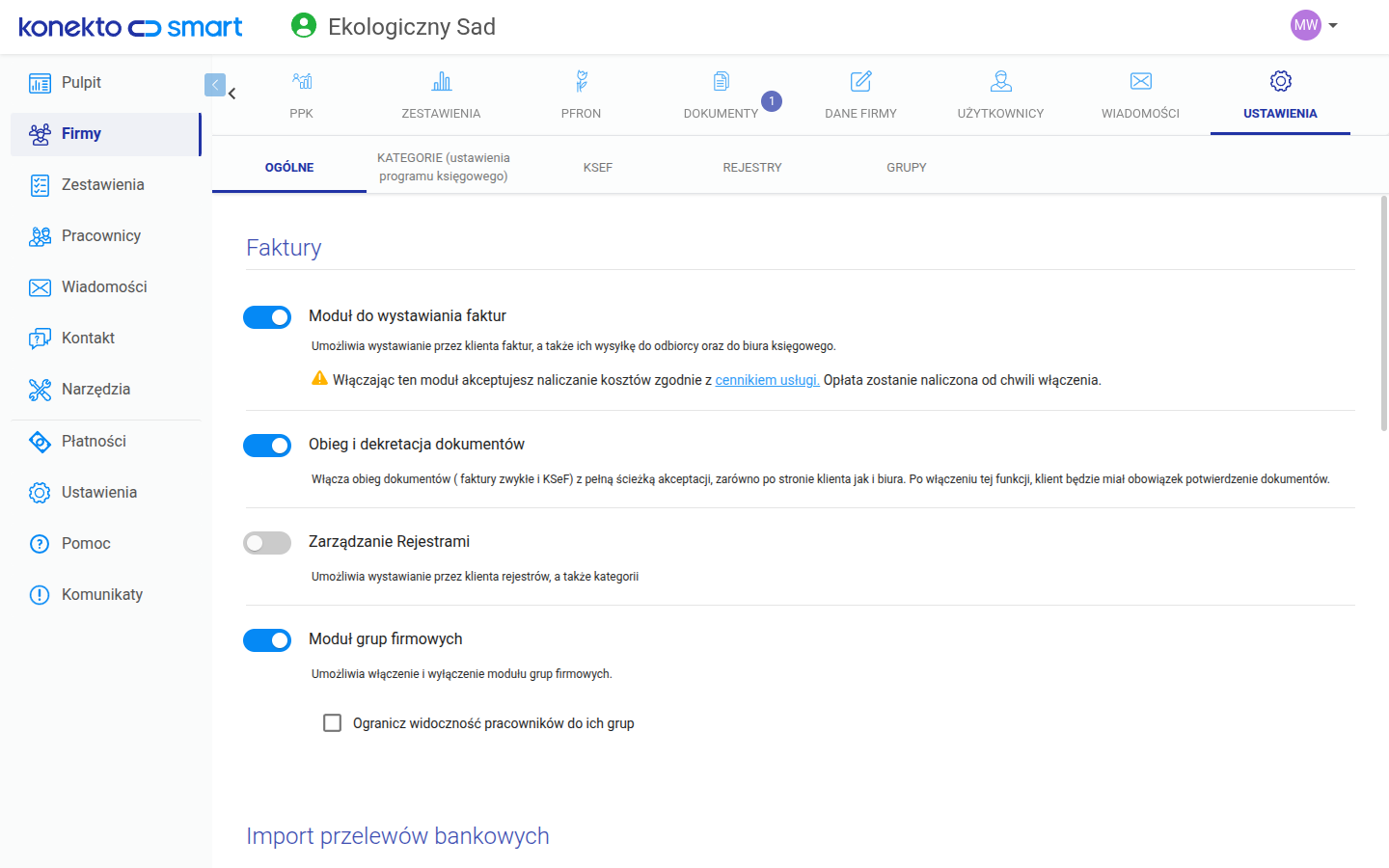Collapse the sidebar with blue chevron button
1389x868 pixels.
click(x=215, y=85)
